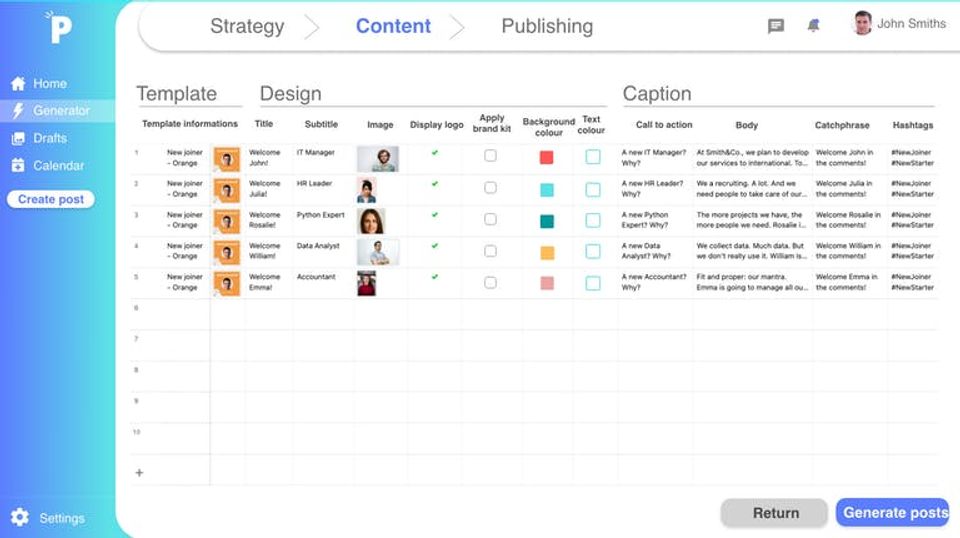Screen dimensions: 960x538
Task: Go to the Publishing step
Action: click(x=547, y=27)
